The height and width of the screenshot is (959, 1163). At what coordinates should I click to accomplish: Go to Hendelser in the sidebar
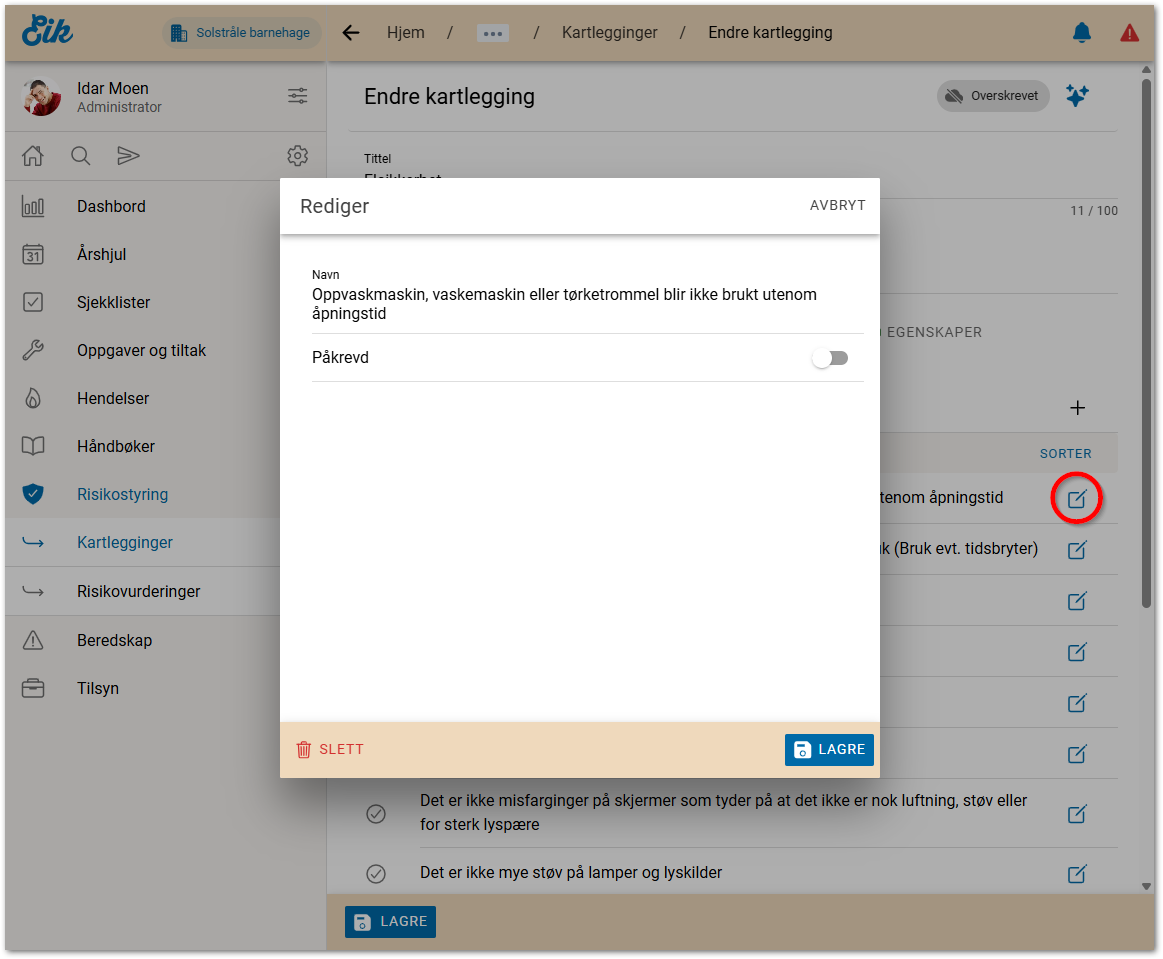pyautogui.click(x=113, y=398)
